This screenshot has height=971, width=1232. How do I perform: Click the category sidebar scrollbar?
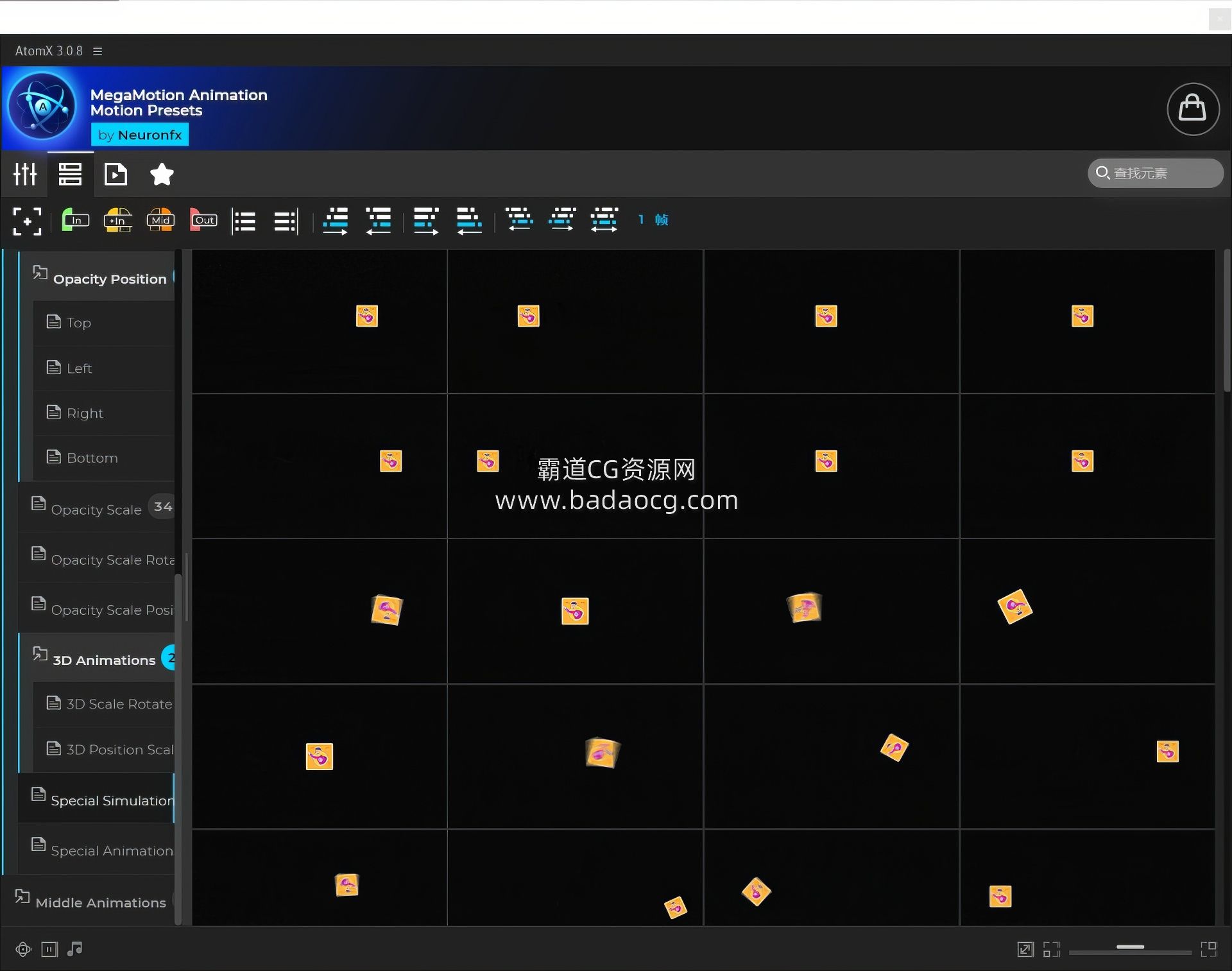pos(178,748)
